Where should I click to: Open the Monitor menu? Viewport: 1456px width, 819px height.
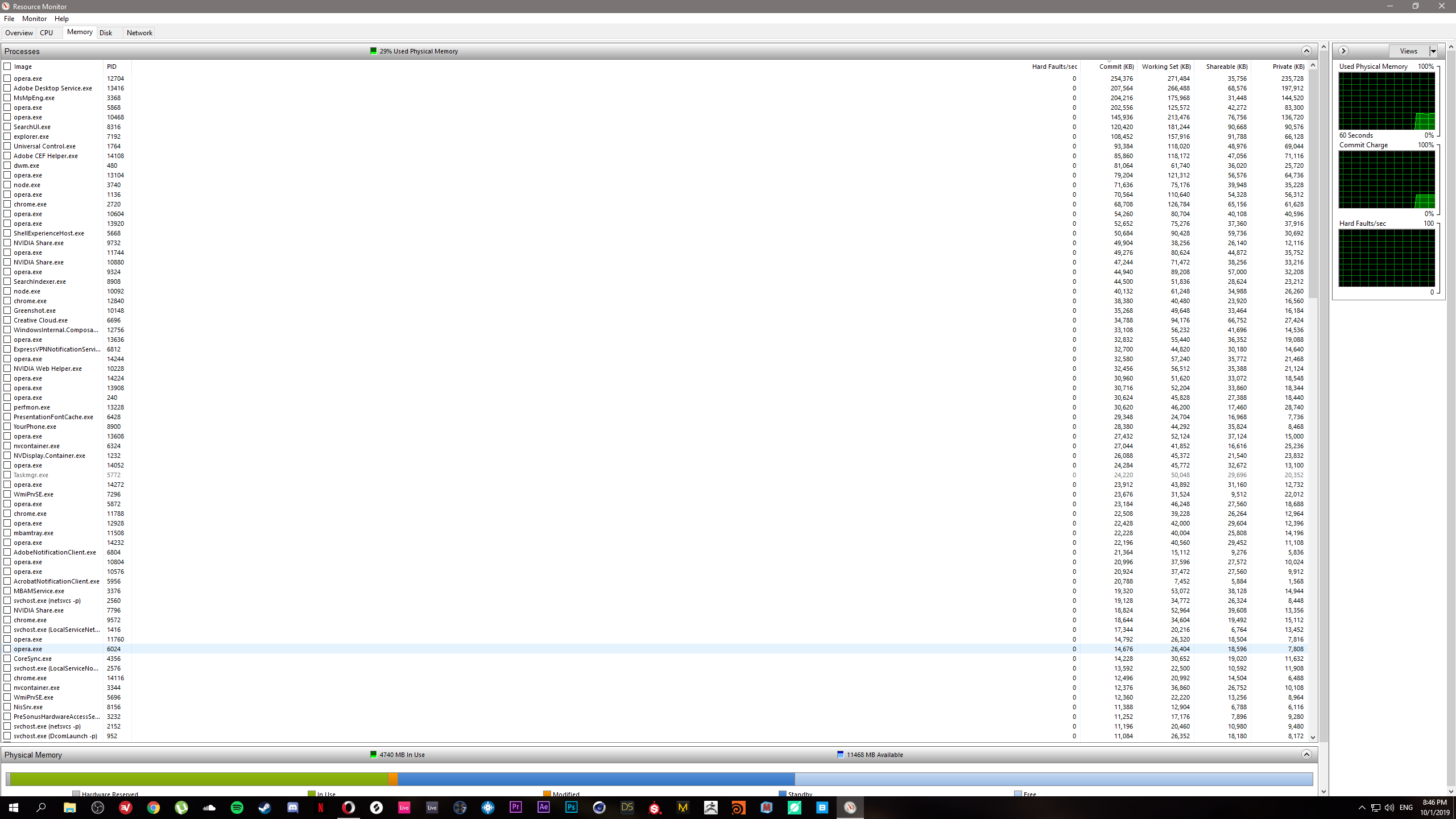coord(34,18)
